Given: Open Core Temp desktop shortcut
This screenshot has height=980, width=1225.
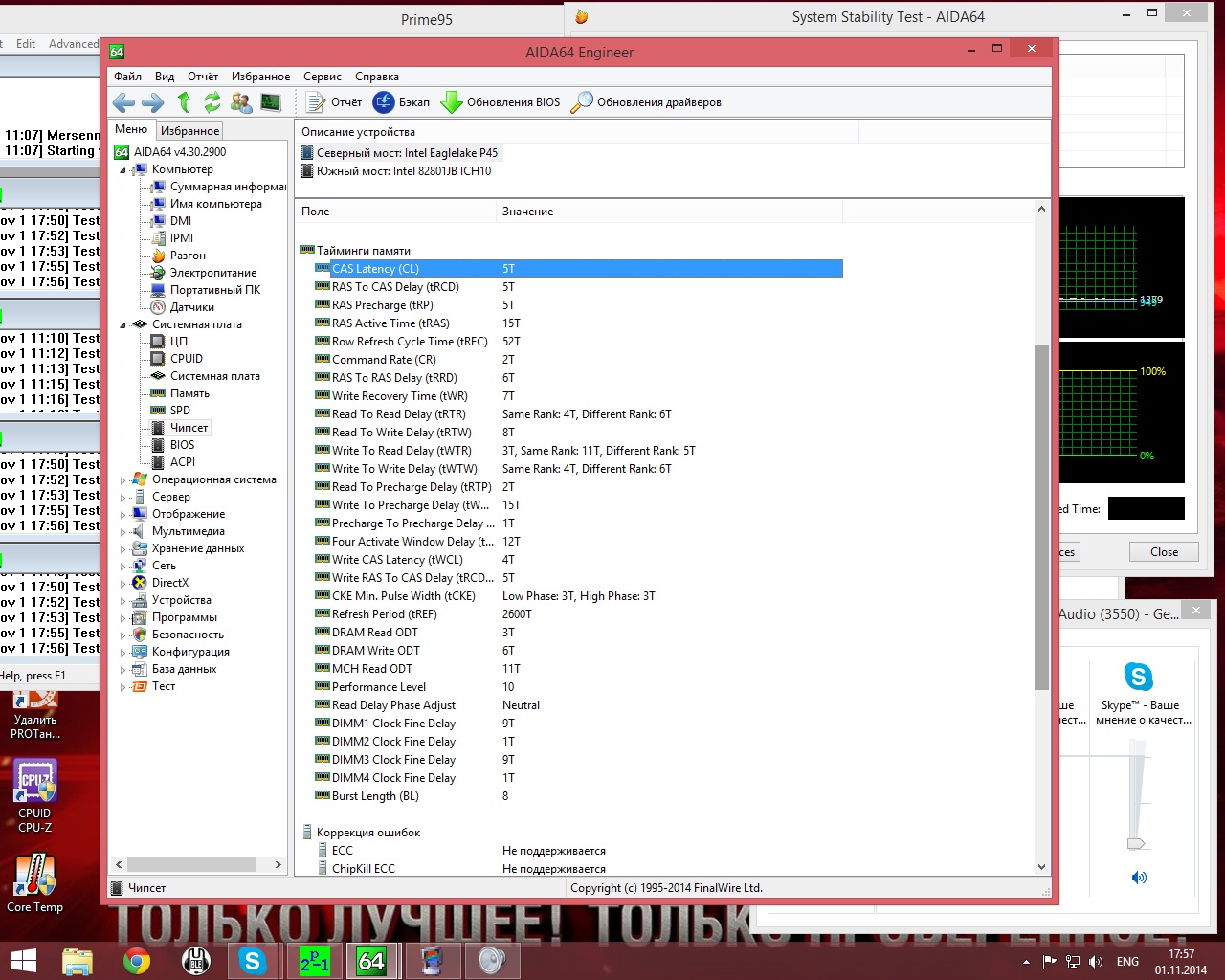Looking at the screenshot, I should pos(35,882).
